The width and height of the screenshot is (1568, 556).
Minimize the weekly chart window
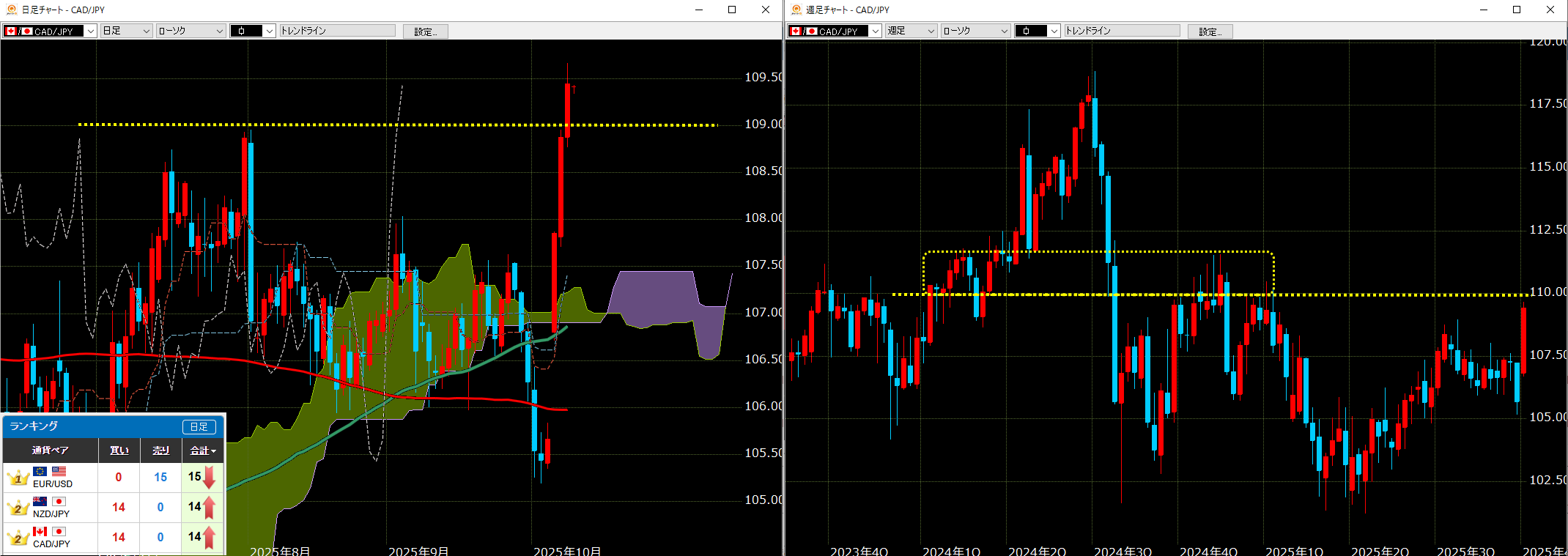(x=1484, y=10)
